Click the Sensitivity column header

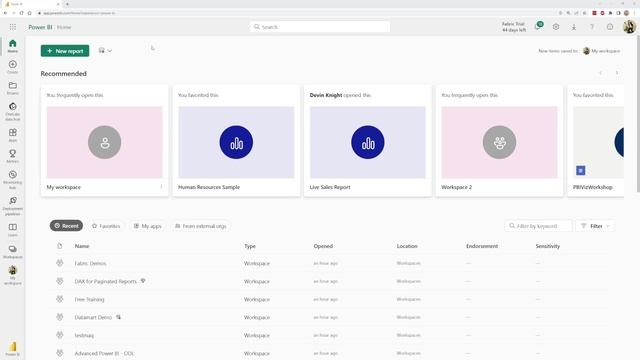(548, 246)
